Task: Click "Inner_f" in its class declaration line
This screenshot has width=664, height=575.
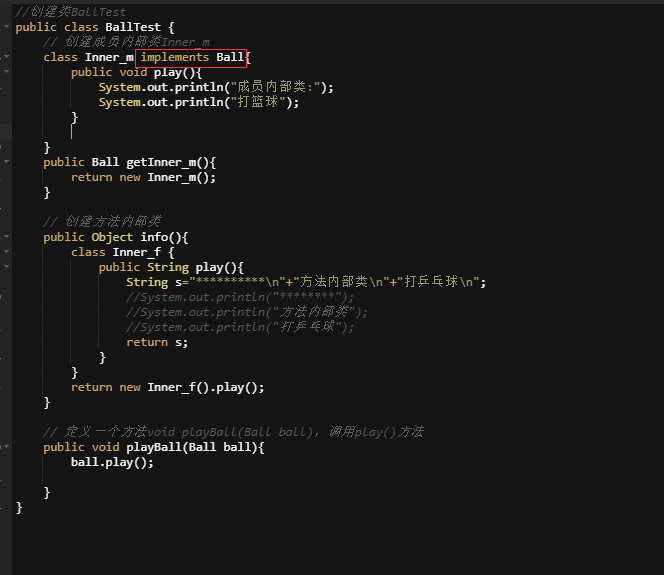Action: (136, 252)
